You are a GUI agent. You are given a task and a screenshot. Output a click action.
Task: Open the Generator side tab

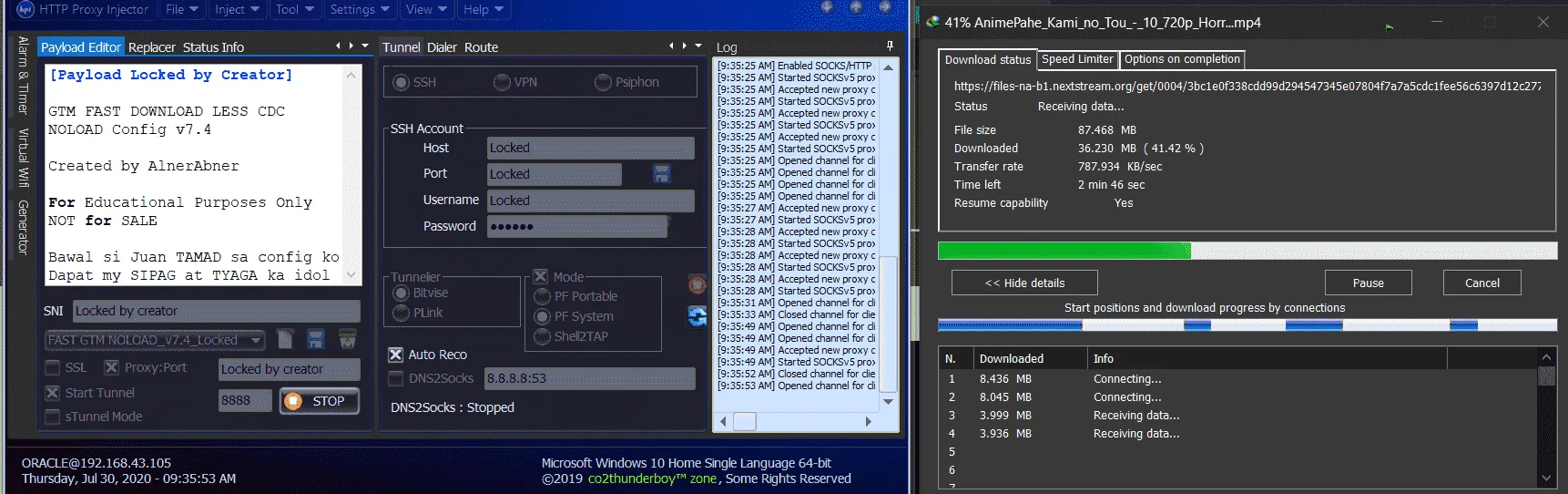point(23,227)
